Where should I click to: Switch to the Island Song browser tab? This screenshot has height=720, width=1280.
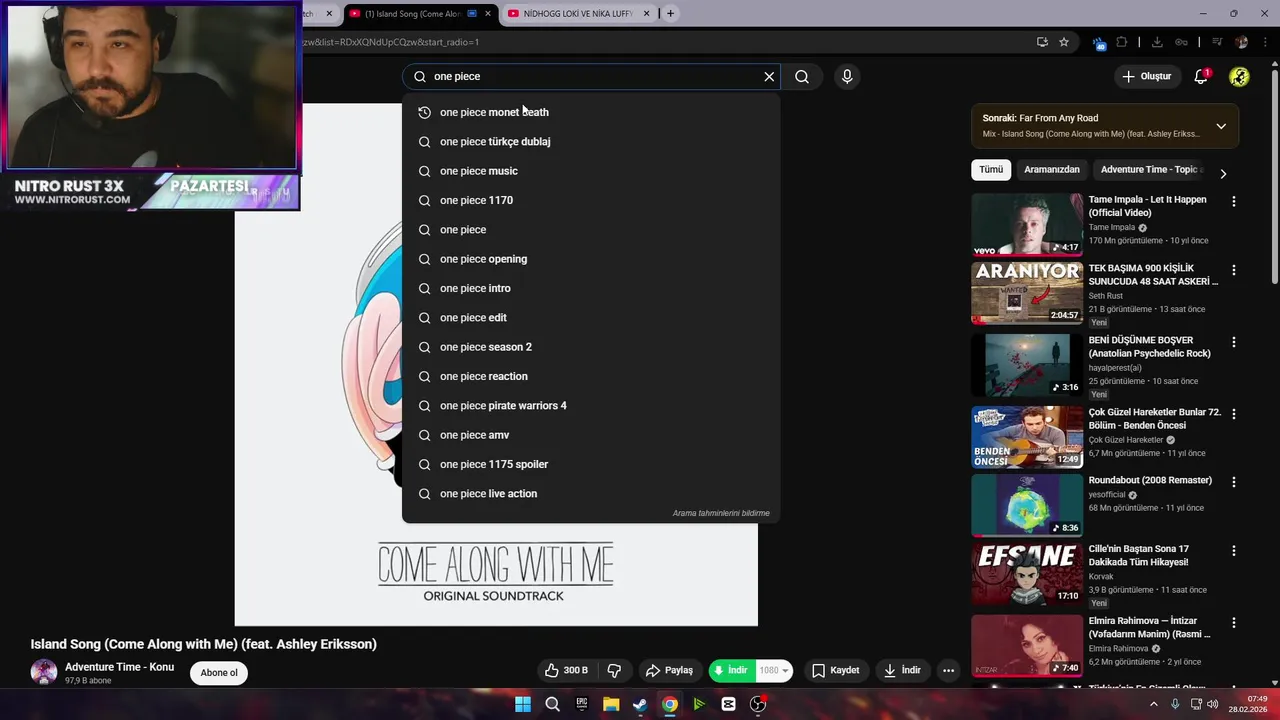pyautogui.click(x=420, y=14)
